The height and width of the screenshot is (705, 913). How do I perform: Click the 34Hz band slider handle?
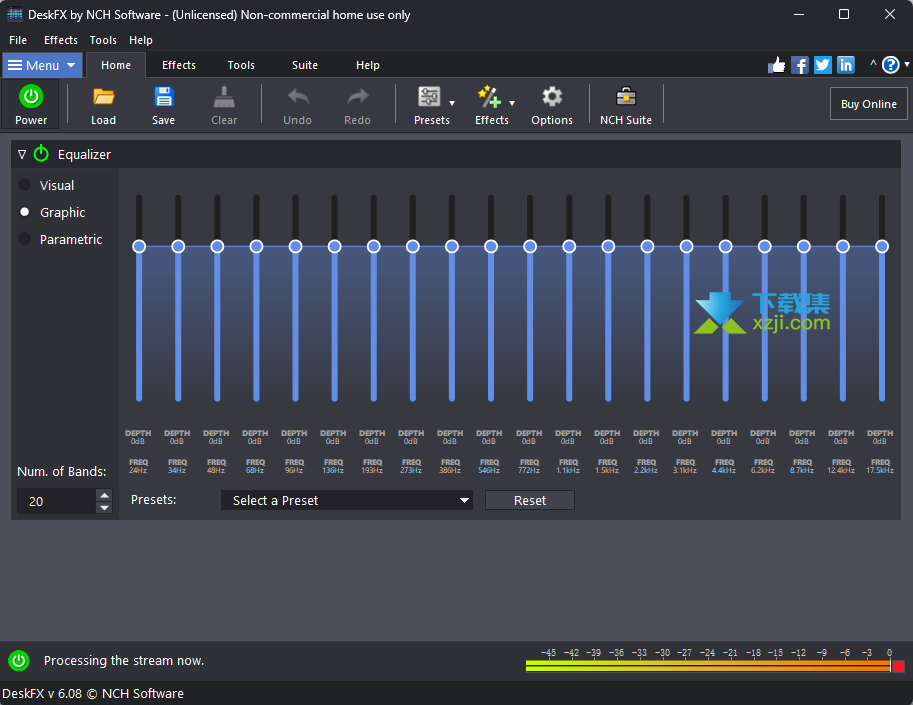178,246
